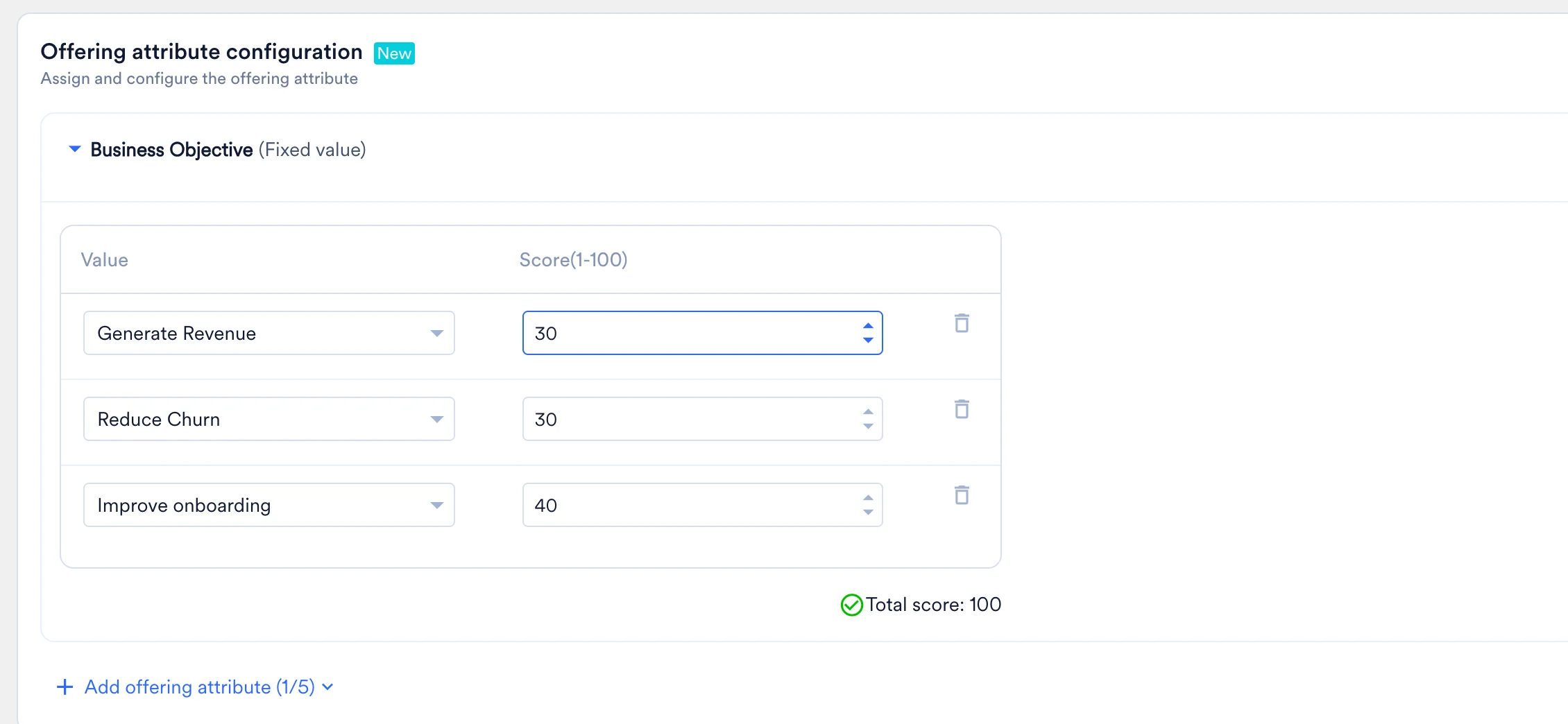Collapse the Business Objective section

[75, 149]
